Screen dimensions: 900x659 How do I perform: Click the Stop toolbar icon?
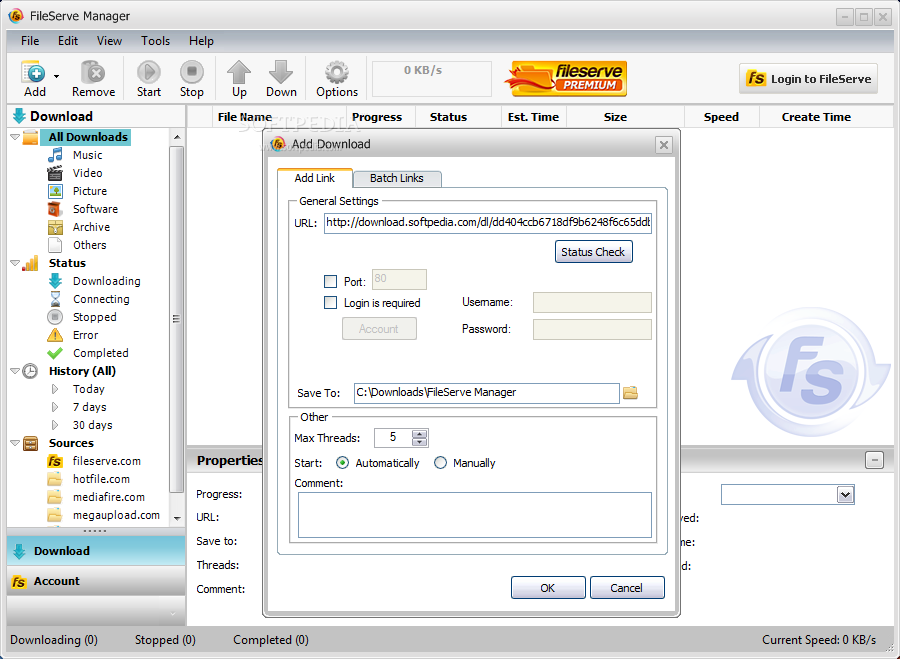click(192, 73)
